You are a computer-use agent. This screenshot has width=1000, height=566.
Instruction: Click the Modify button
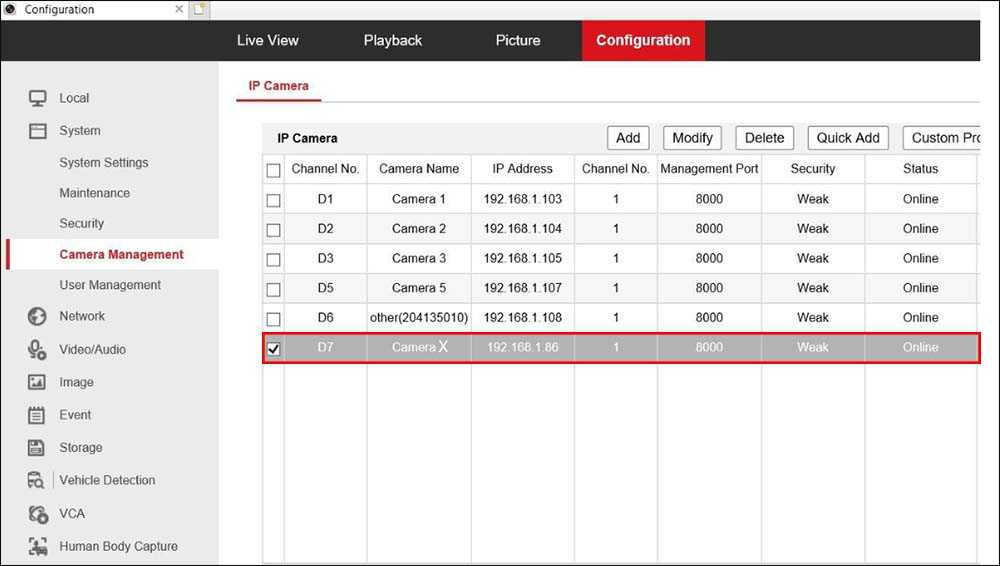[x=692, y=138]
